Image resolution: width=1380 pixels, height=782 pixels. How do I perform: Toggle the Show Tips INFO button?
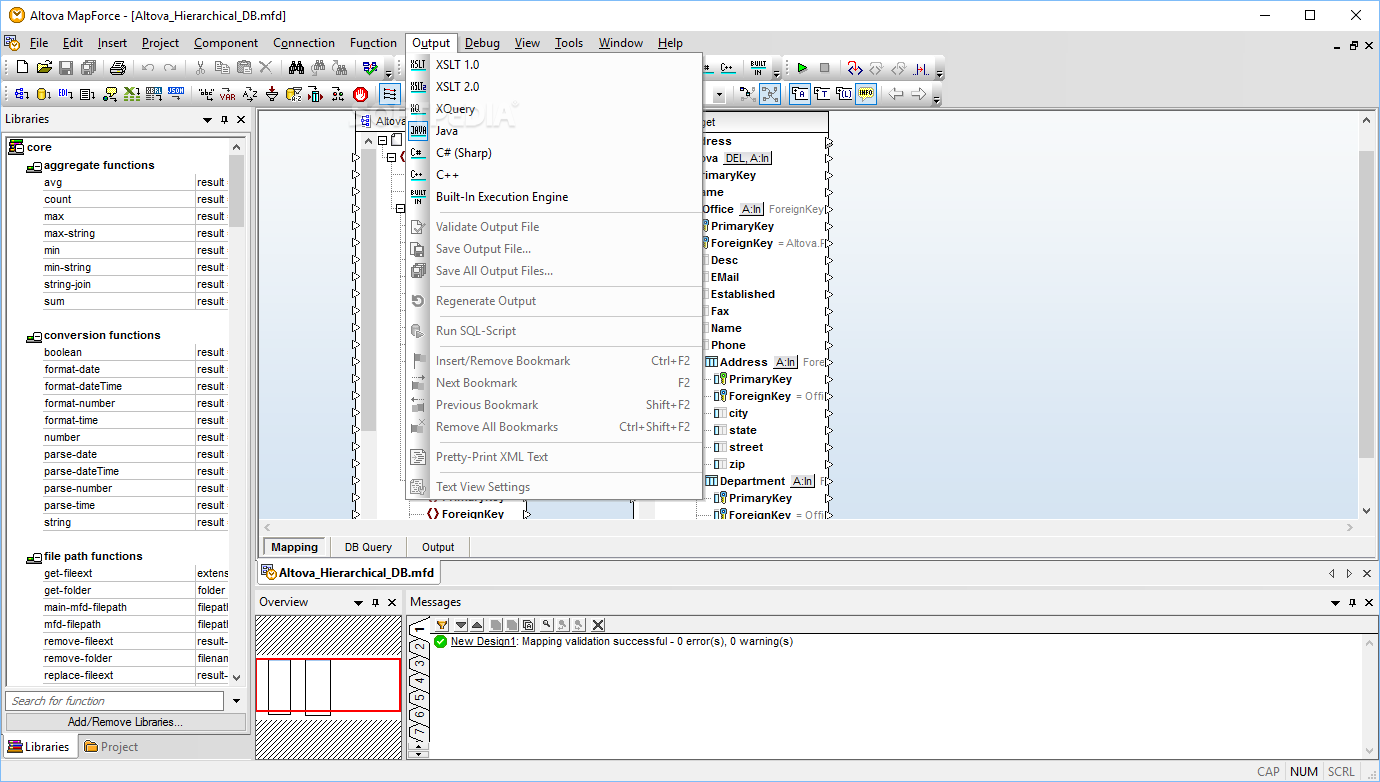(866, 94)
